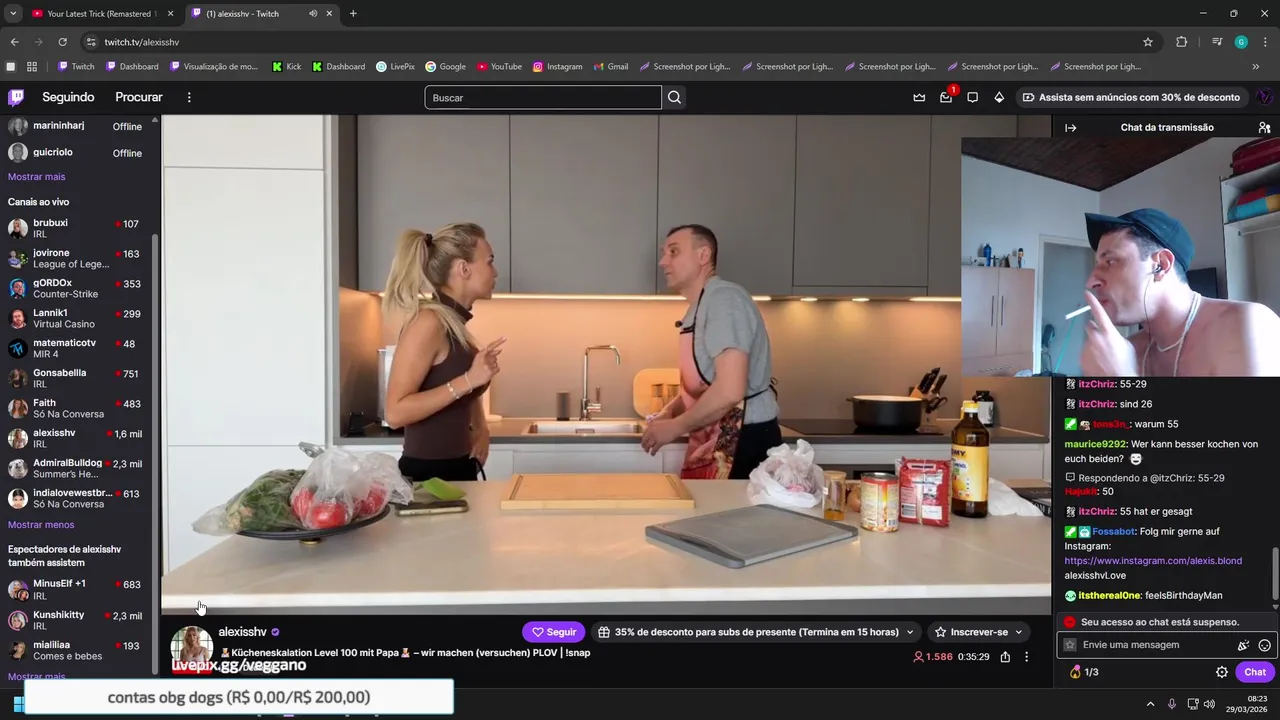1280x720 pixels.
Task: Open the LivePix bookmark
Action: click(x=395, y=66)
